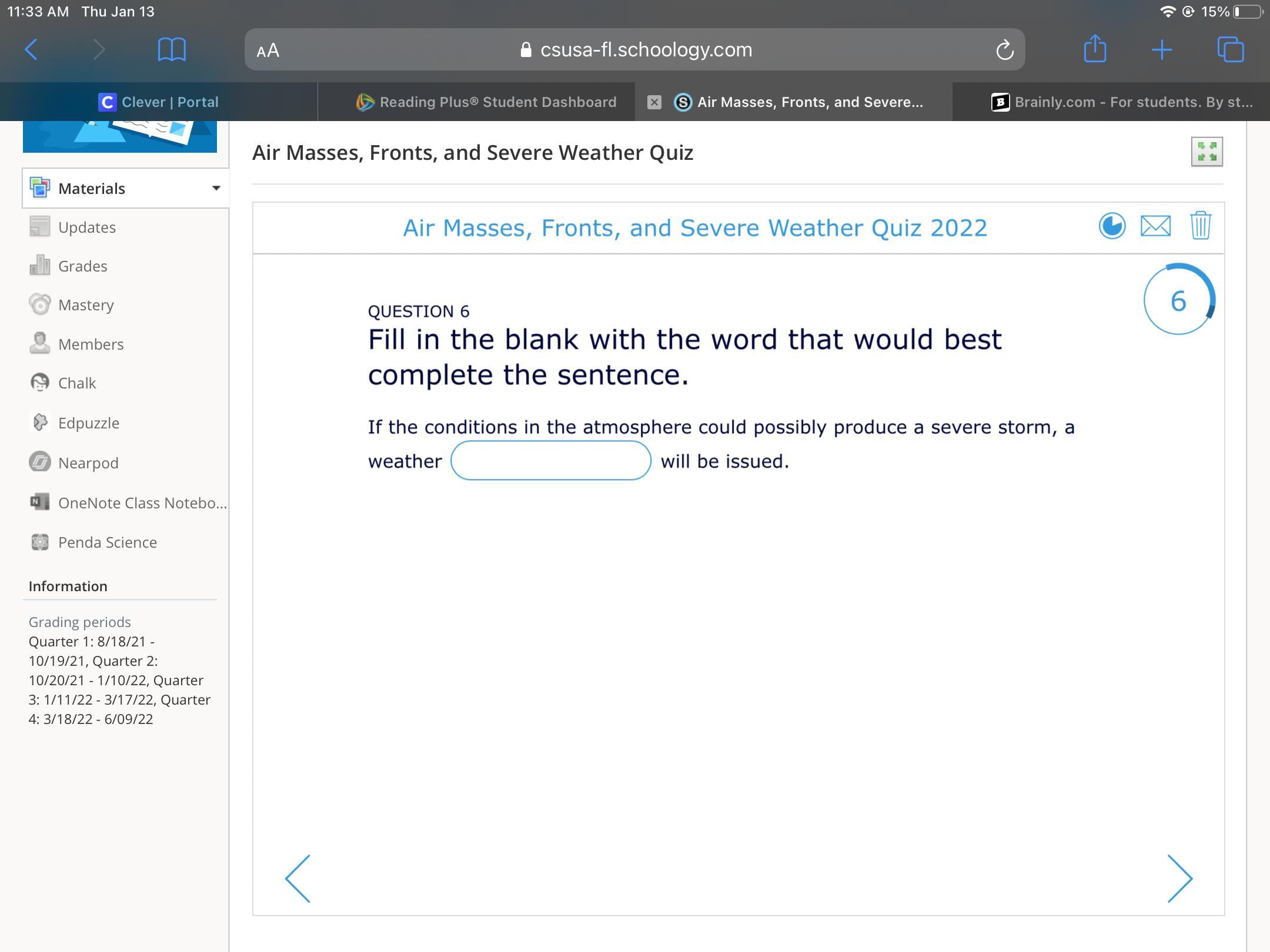Toggle fullscreen with the green arrows icon

1206,152
